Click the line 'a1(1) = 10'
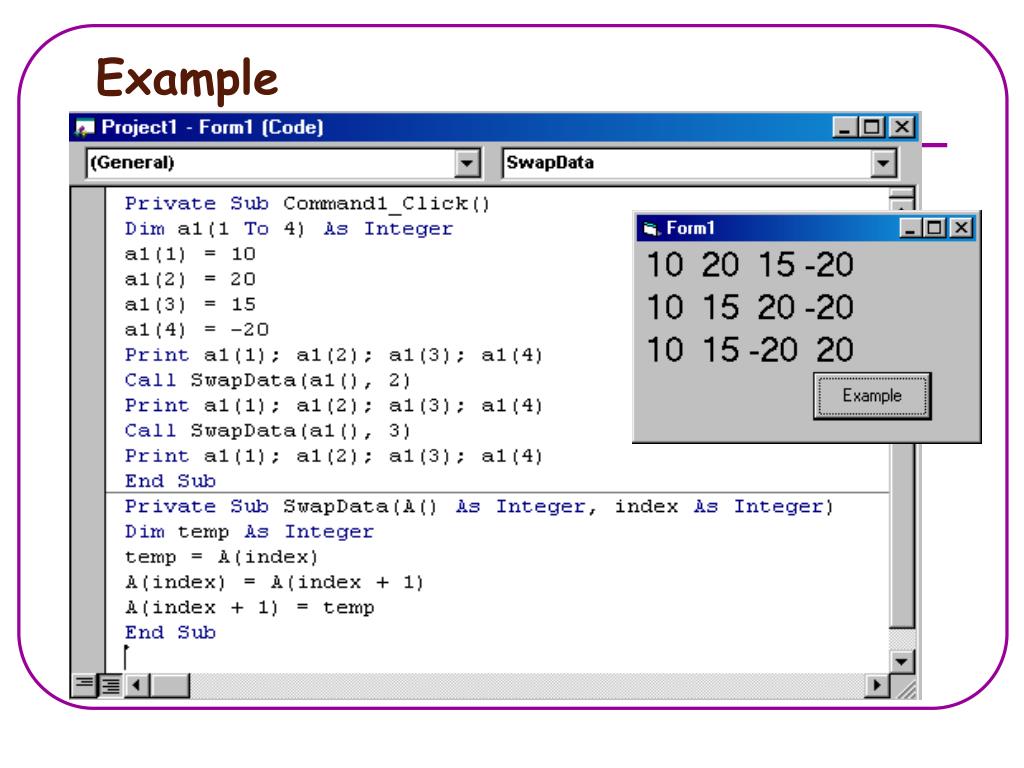The image size is (1024, 768). pos(190,254)
